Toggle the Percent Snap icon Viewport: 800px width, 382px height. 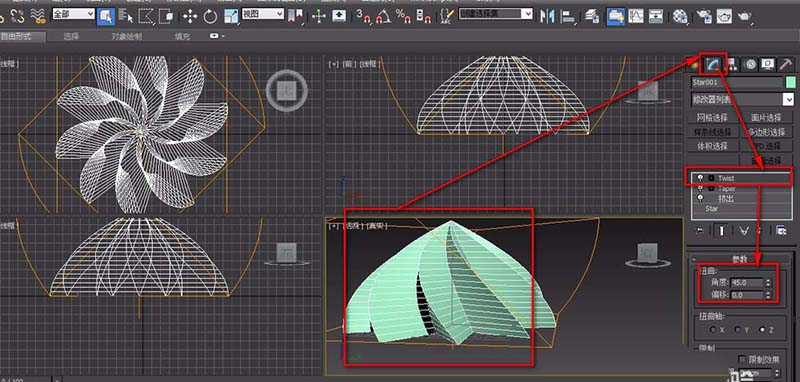[404, 16]
